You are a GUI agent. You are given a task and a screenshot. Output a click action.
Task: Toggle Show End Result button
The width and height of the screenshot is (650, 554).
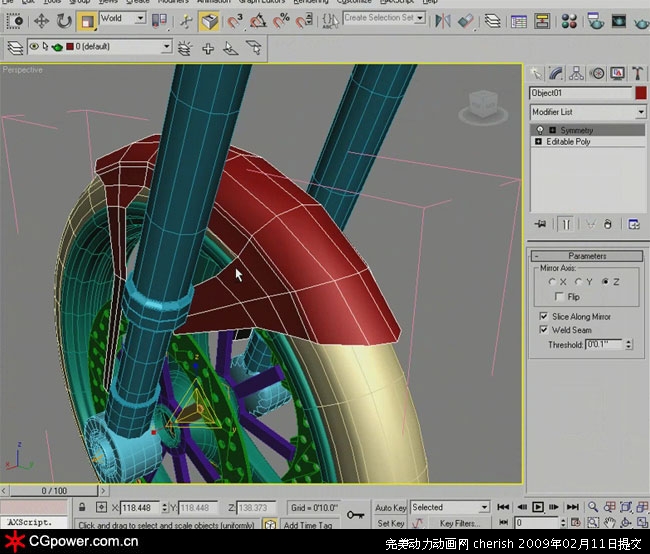click(565, 224)
